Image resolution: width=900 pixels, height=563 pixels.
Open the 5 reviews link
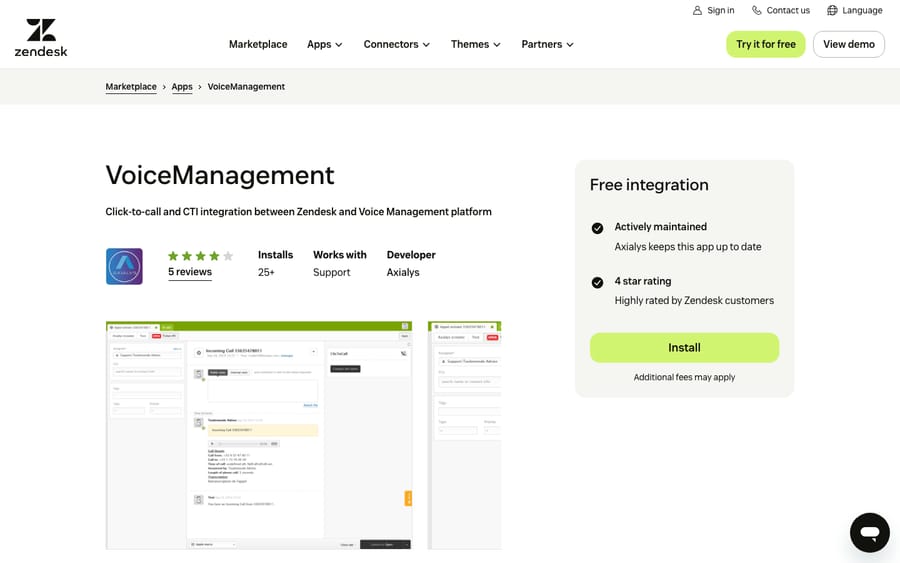190,272
